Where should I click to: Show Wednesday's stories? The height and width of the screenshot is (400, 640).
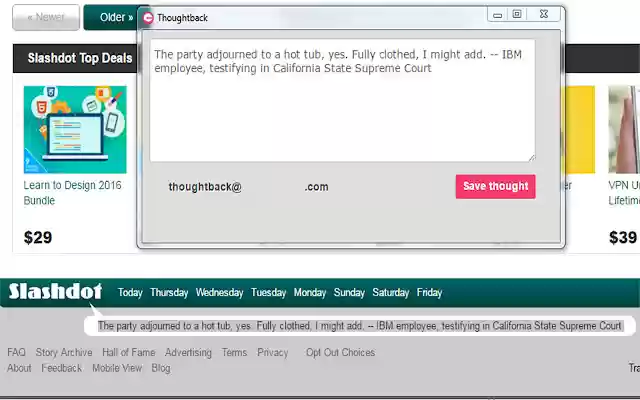219,293
